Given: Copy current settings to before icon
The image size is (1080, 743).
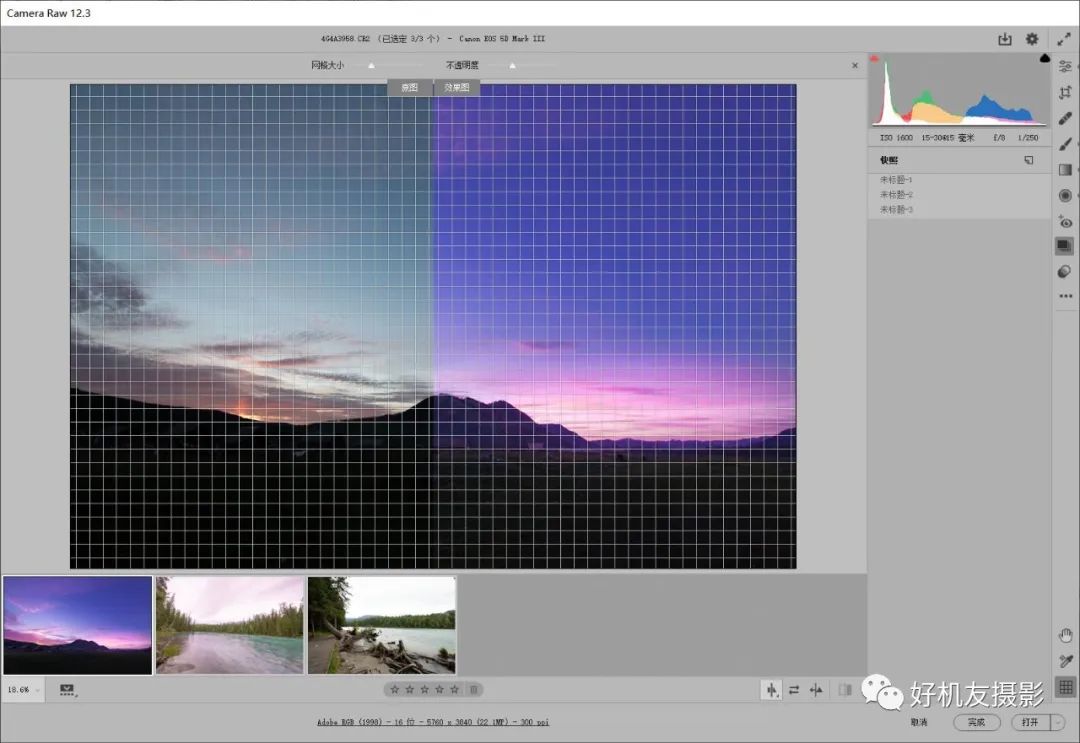Looking at the screenshot, I should tap(816, 689).
